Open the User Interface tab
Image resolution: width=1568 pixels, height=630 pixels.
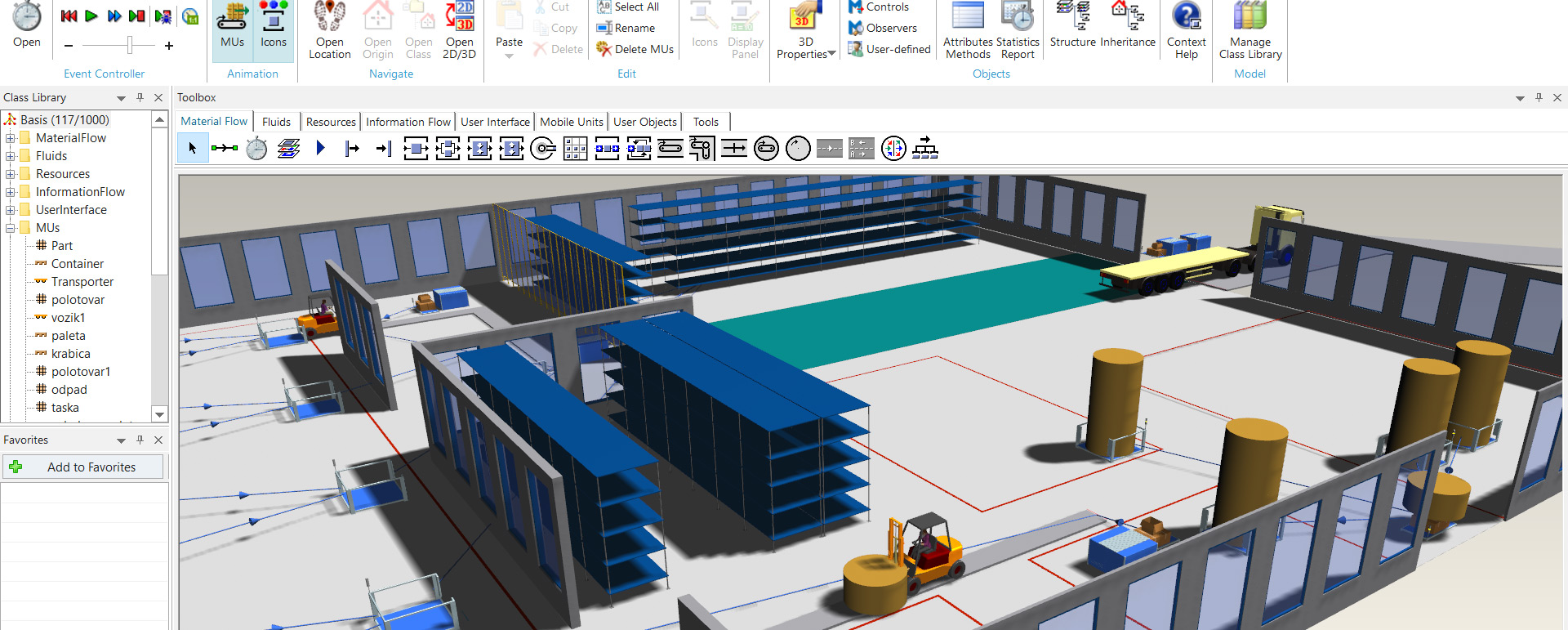coord(495,122)
